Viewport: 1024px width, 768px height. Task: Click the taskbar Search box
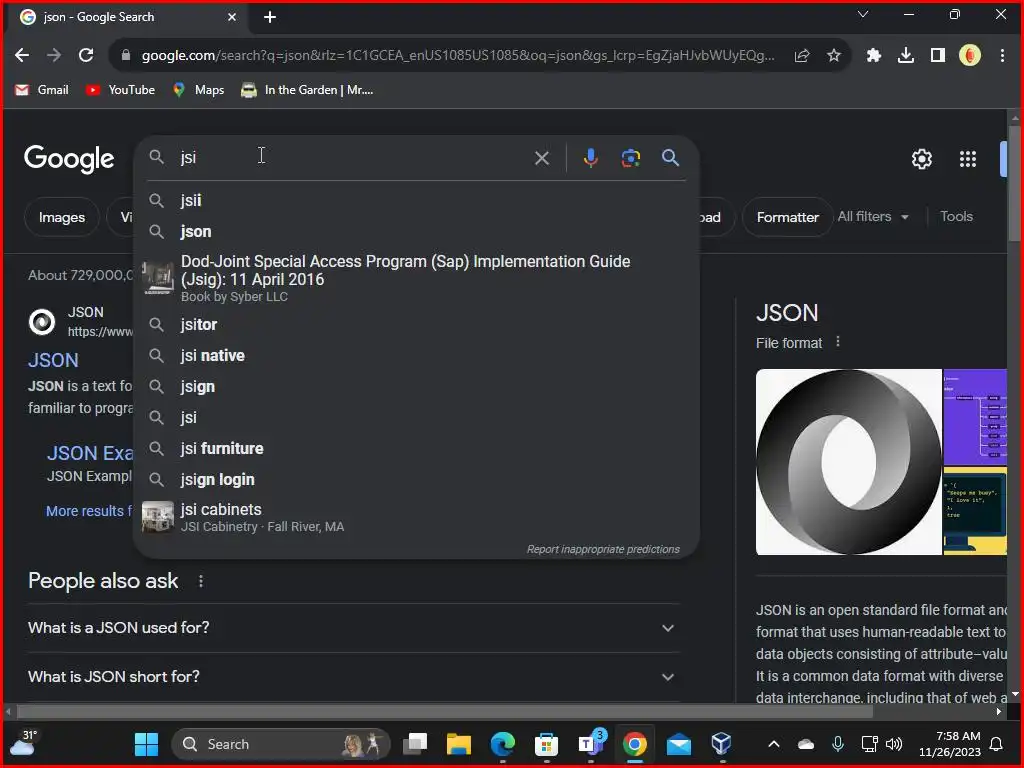pyautogui.click(x=281, y=744)
